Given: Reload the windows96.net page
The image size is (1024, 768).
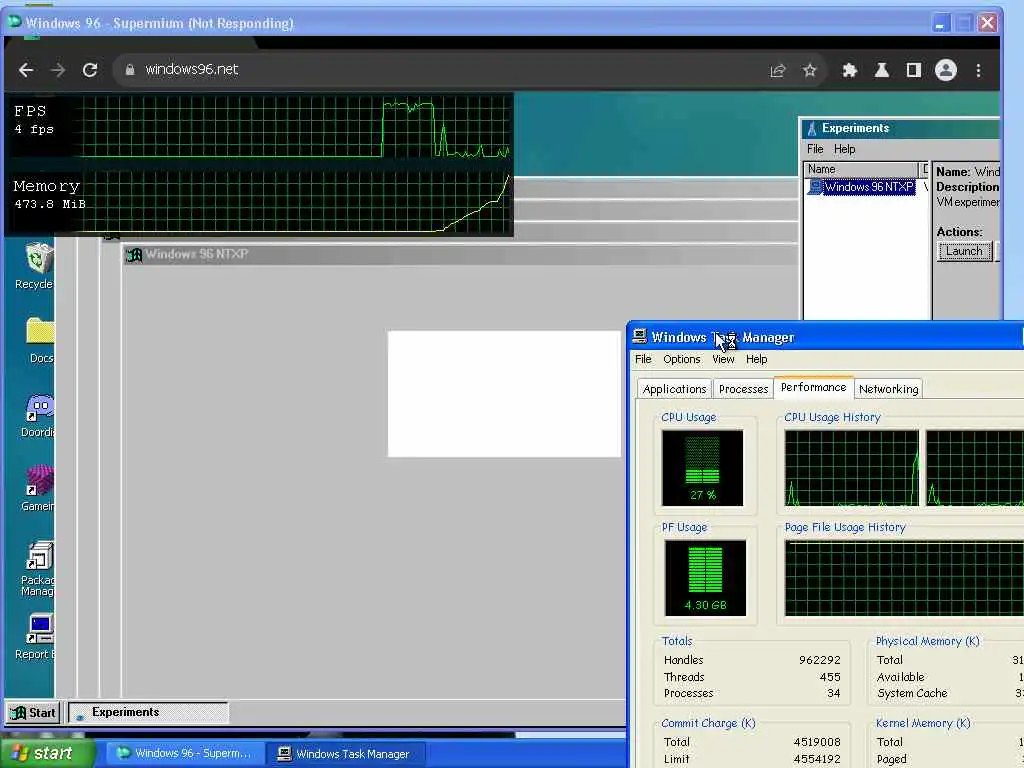Looking at the screenshot, I should (x=90, y=70).
